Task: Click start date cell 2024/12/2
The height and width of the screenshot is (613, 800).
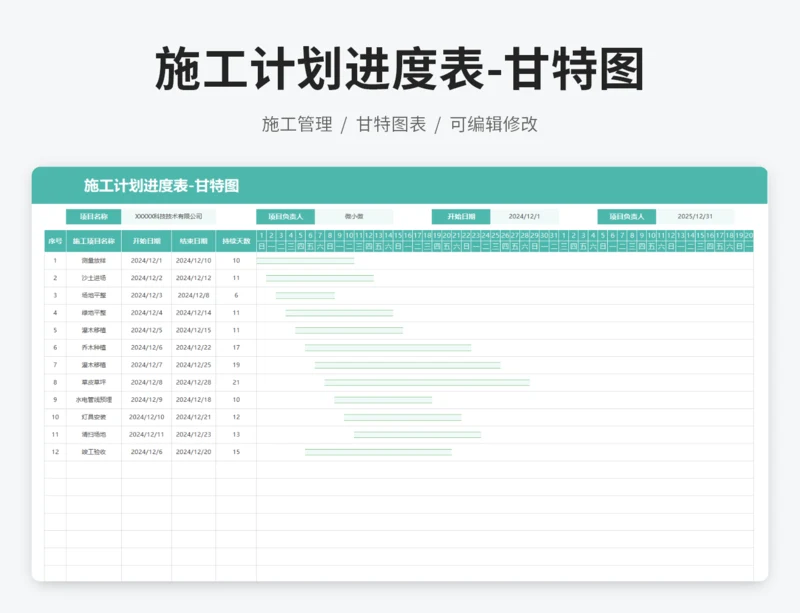Action: coord(146,278)
